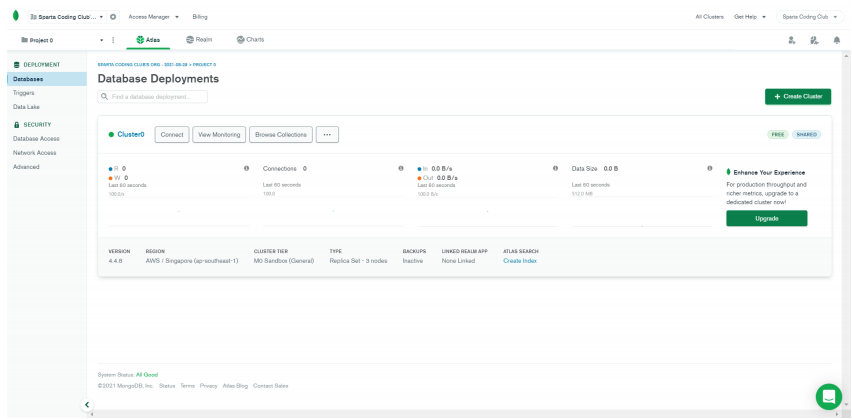The height and width of the screenshot is (419, 852).
Task: Click the vertical scrollbar up arrow
Action: click(846, 56)
